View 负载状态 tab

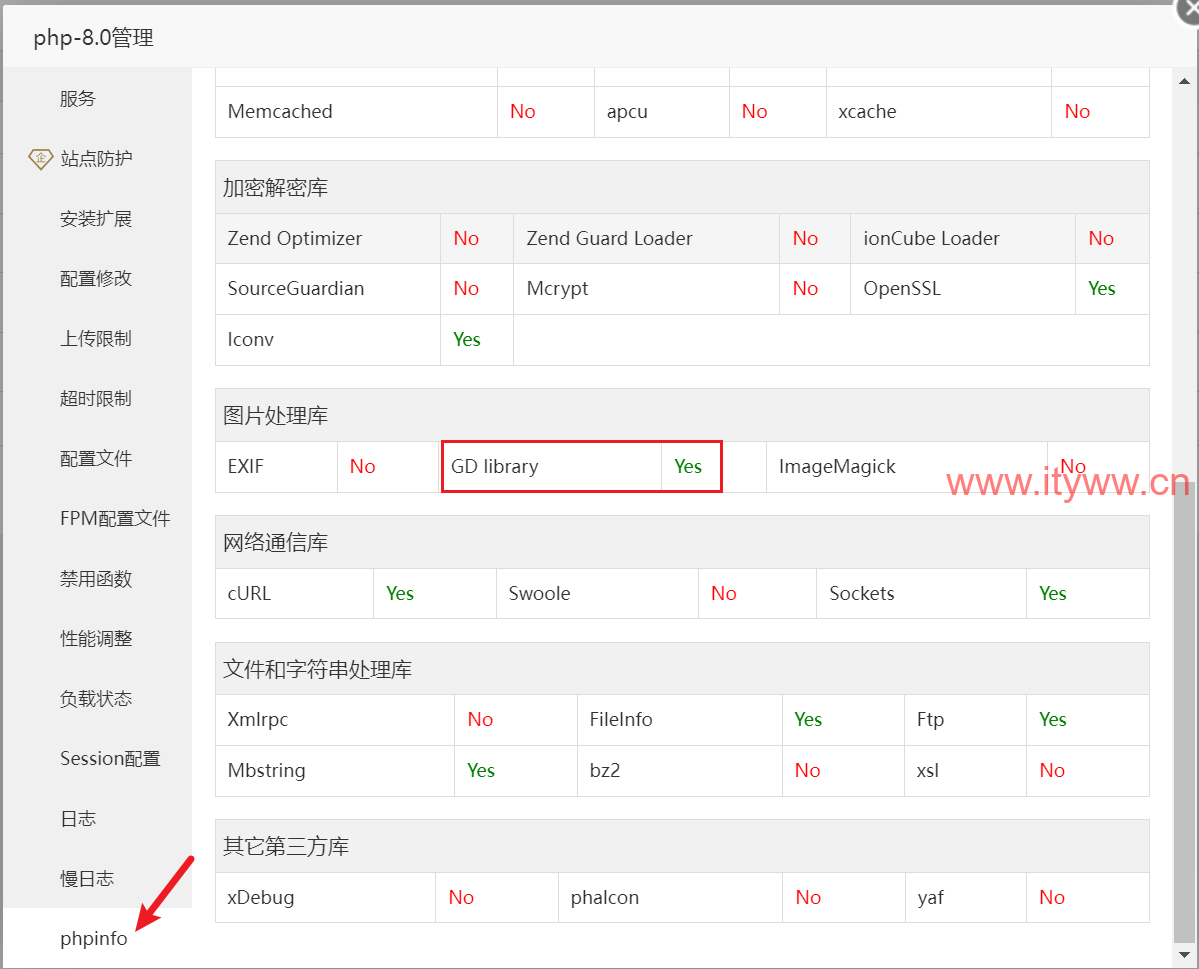click(96, 699)
